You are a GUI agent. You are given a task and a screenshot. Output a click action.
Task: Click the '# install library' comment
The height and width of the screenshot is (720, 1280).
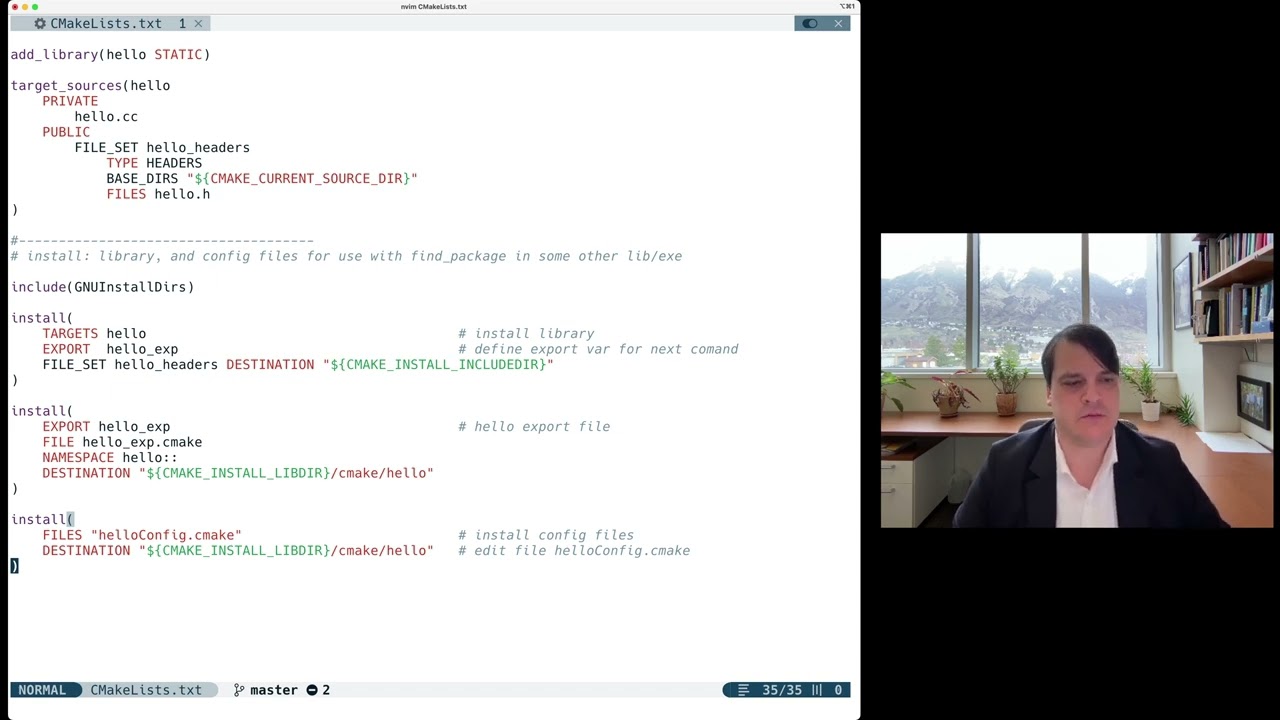[x=526, y=333]
